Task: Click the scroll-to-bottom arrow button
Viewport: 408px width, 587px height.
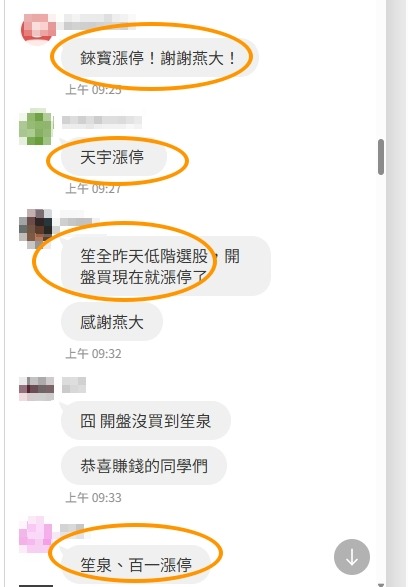Action: [x=351, y=557]
